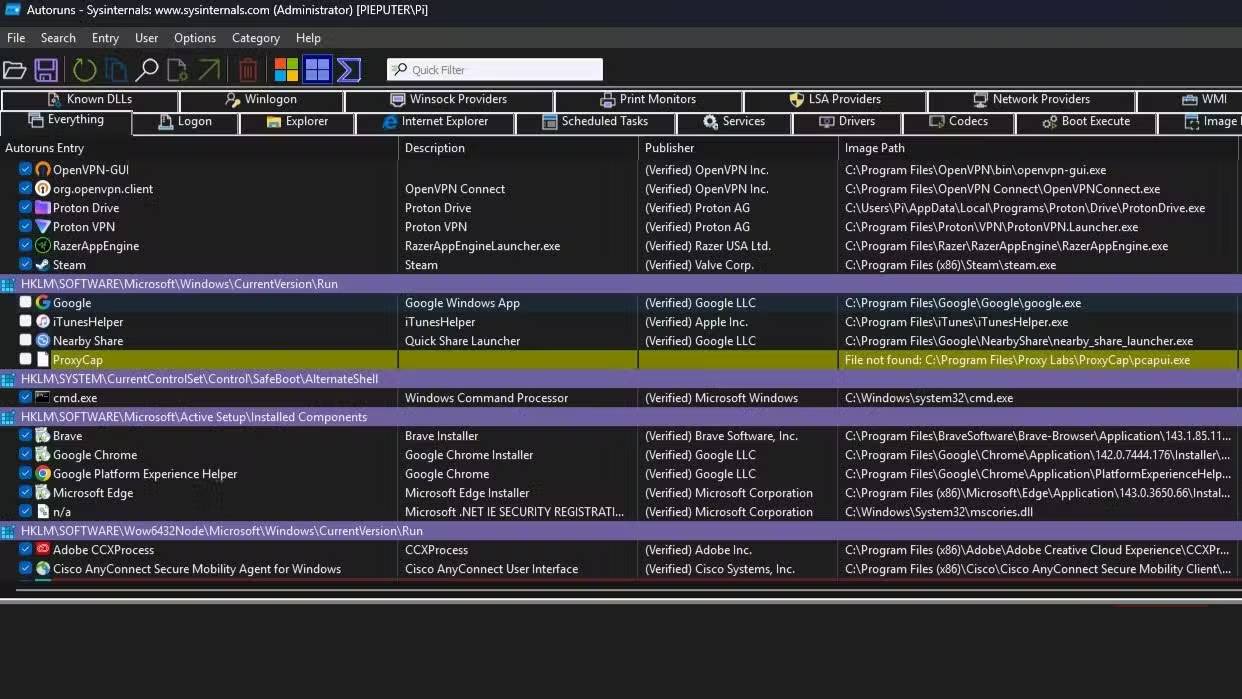The width and height of the screenshot is (1242, 699).
Task: Click the Refresh toolbar icon
Action: pos(84,70)
